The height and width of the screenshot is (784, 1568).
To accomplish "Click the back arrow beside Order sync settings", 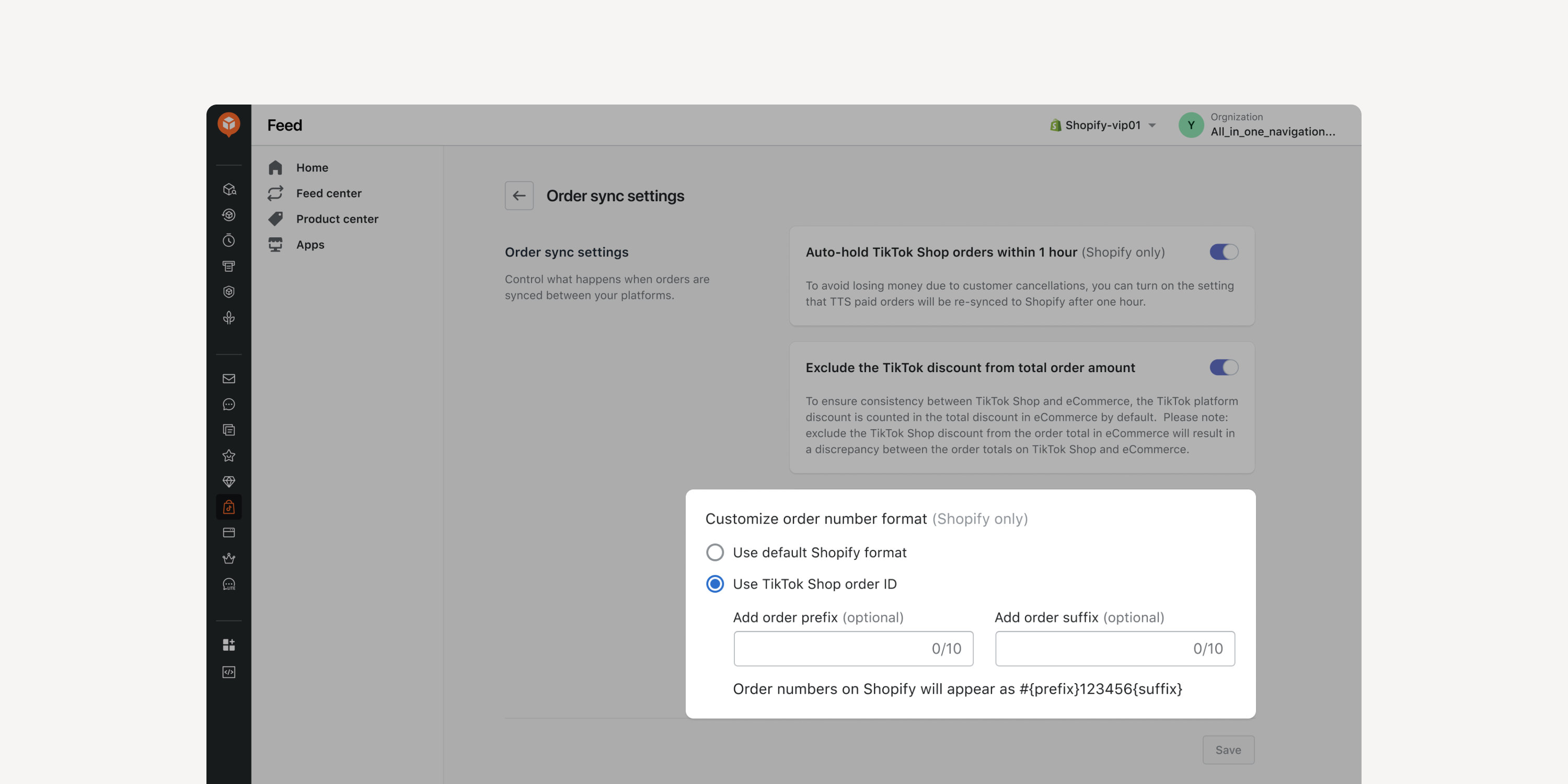I will (518, 195).
